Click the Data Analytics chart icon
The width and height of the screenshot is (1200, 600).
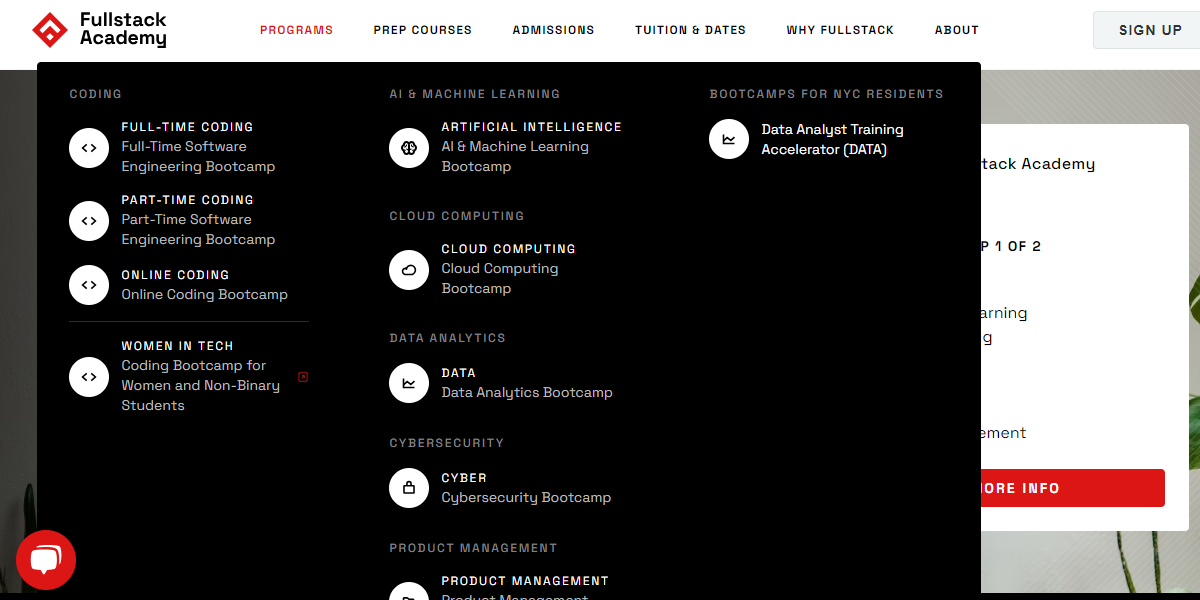point(409,382)
